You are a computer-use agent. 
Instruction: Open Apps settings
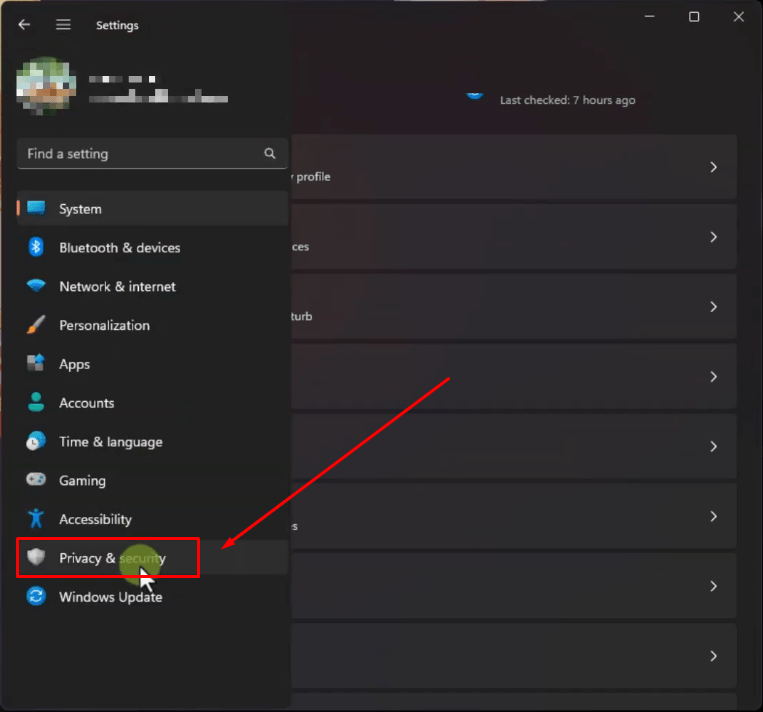(153, 364)
